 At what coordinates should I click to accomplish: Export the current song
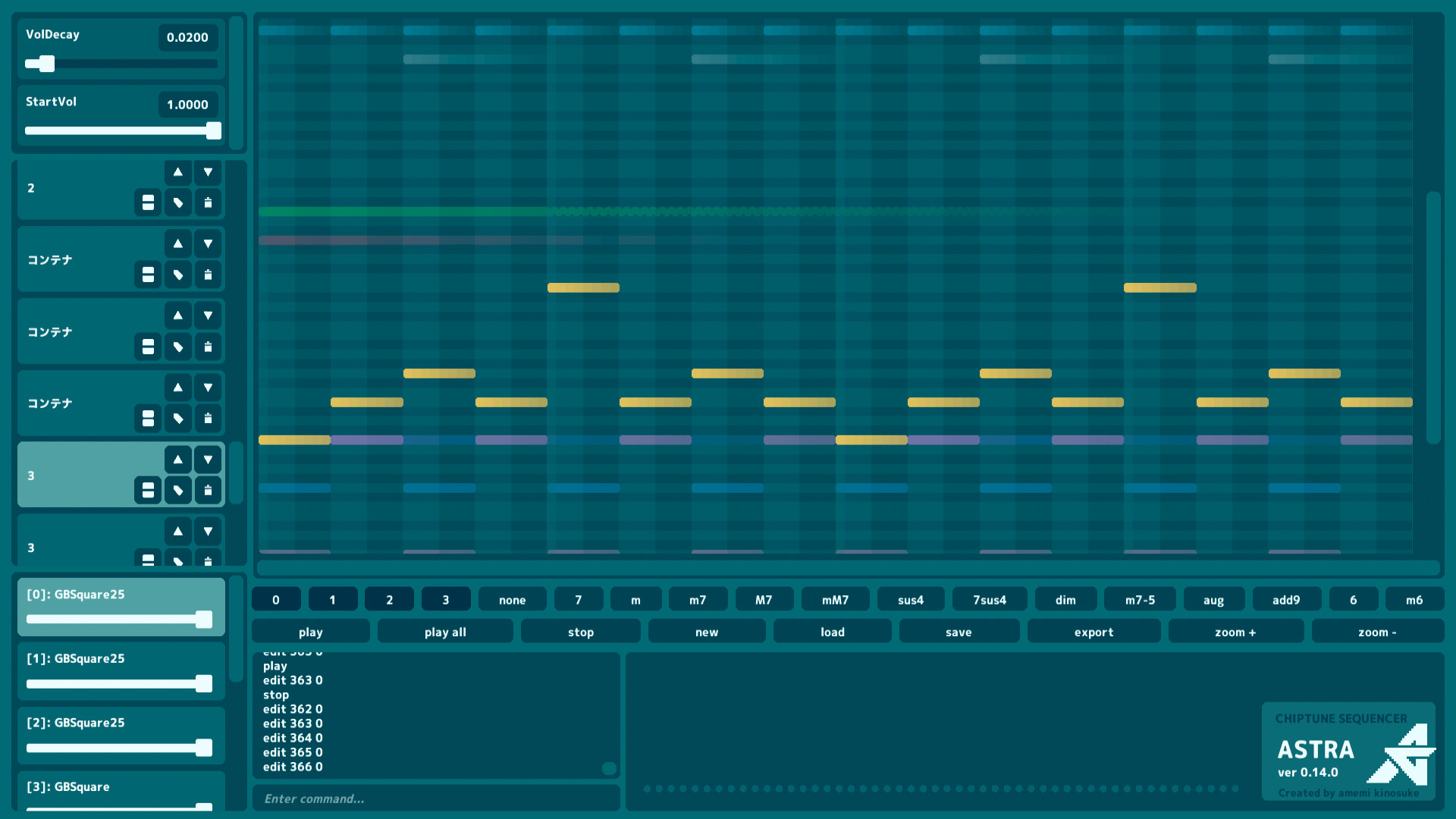pos(1094,631)
